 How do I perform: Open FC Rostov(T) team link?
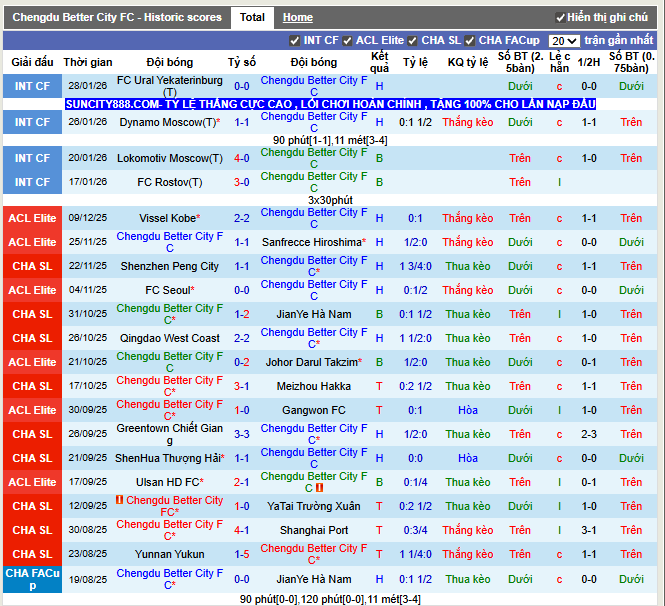click(170, 182)
